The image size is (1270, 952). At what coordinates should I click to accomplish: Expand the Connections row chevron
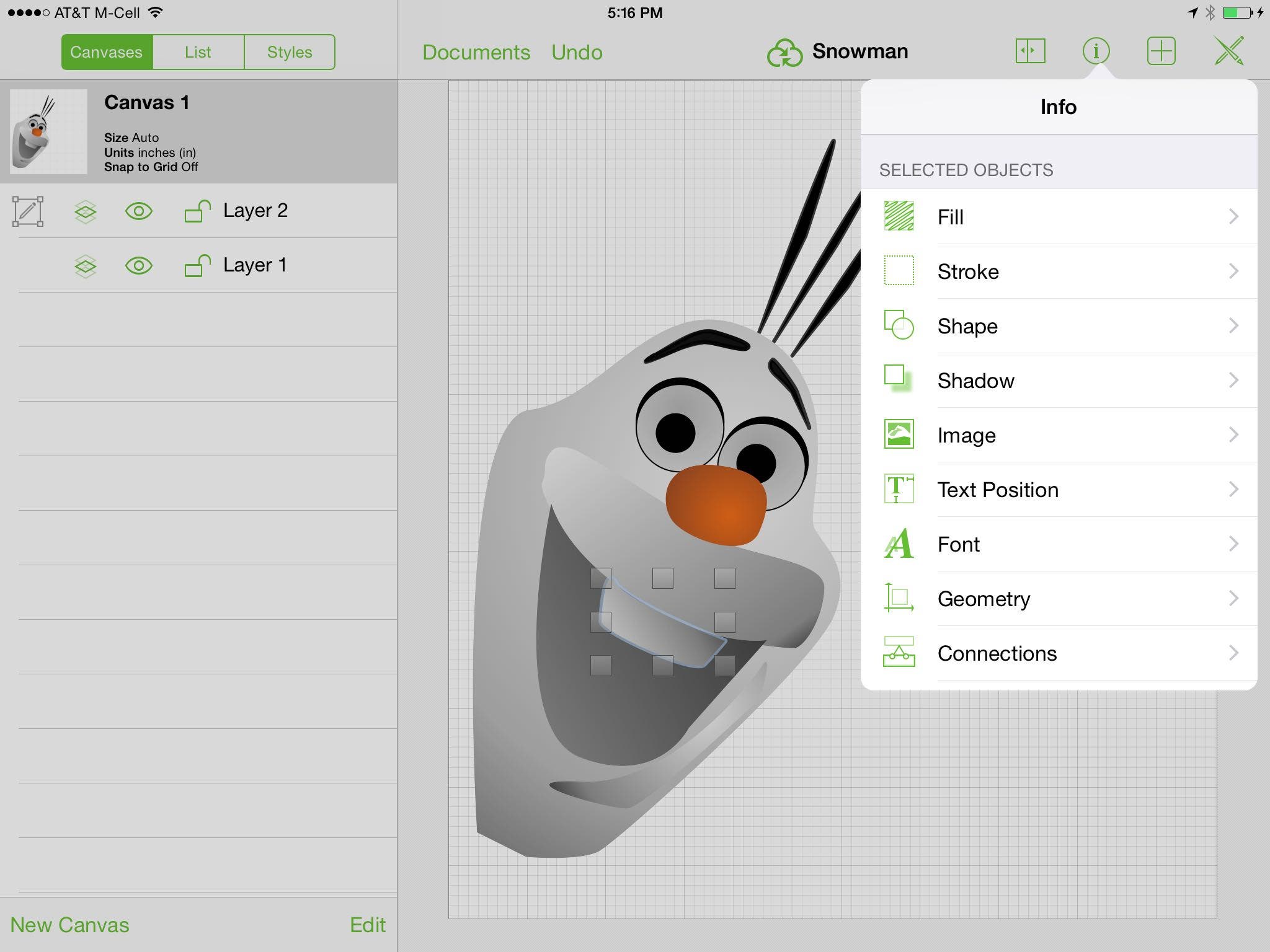1233,653
